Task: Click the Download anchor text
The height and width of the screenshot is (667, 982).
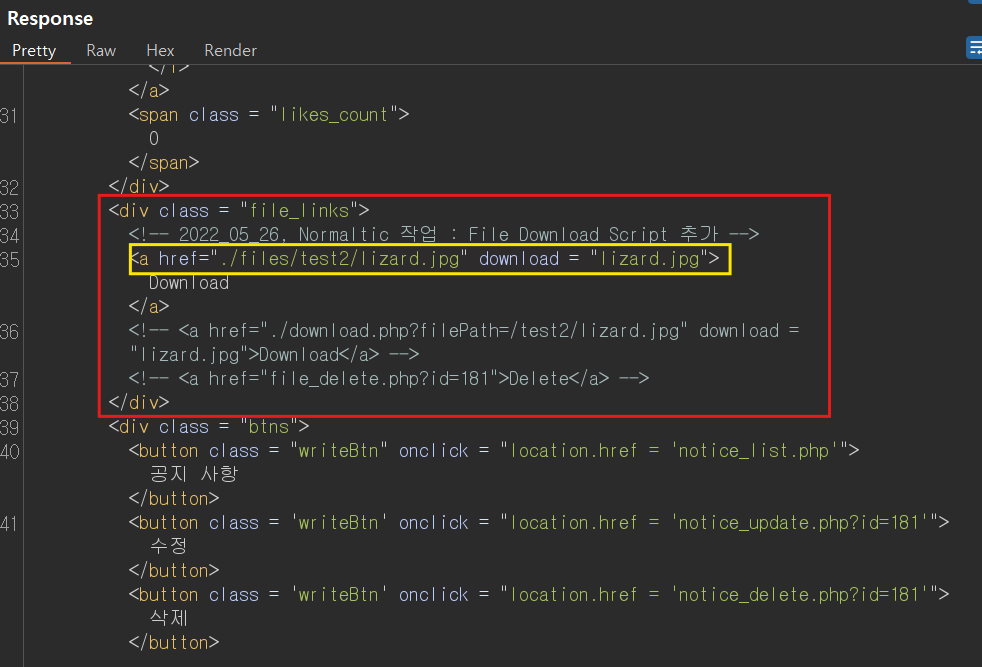Action: pyautogui.click(x=189, y=283)
